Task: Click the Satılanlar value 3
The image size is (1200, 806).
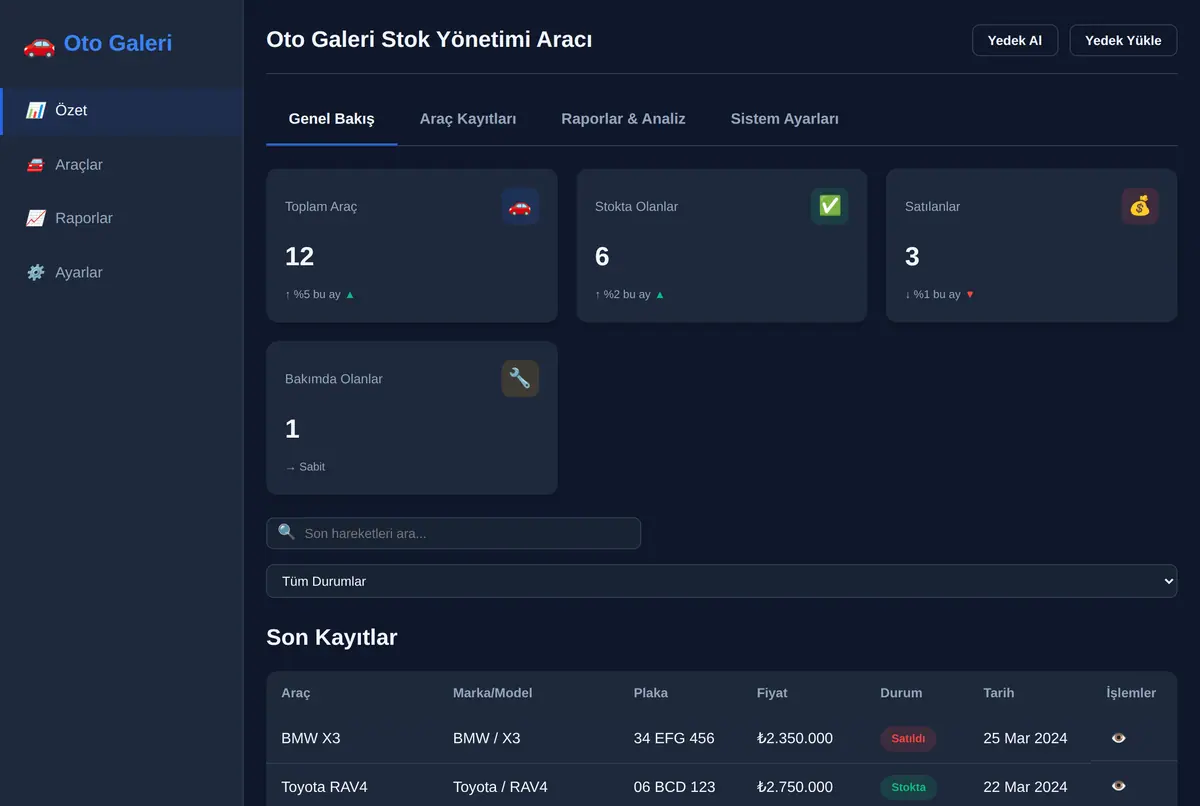Action: point(912,257)
